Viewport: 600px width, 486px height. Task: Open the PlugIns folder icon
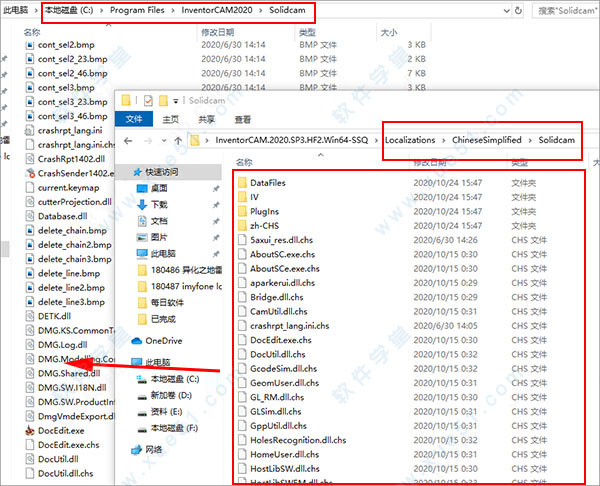(x=241, y=212)
